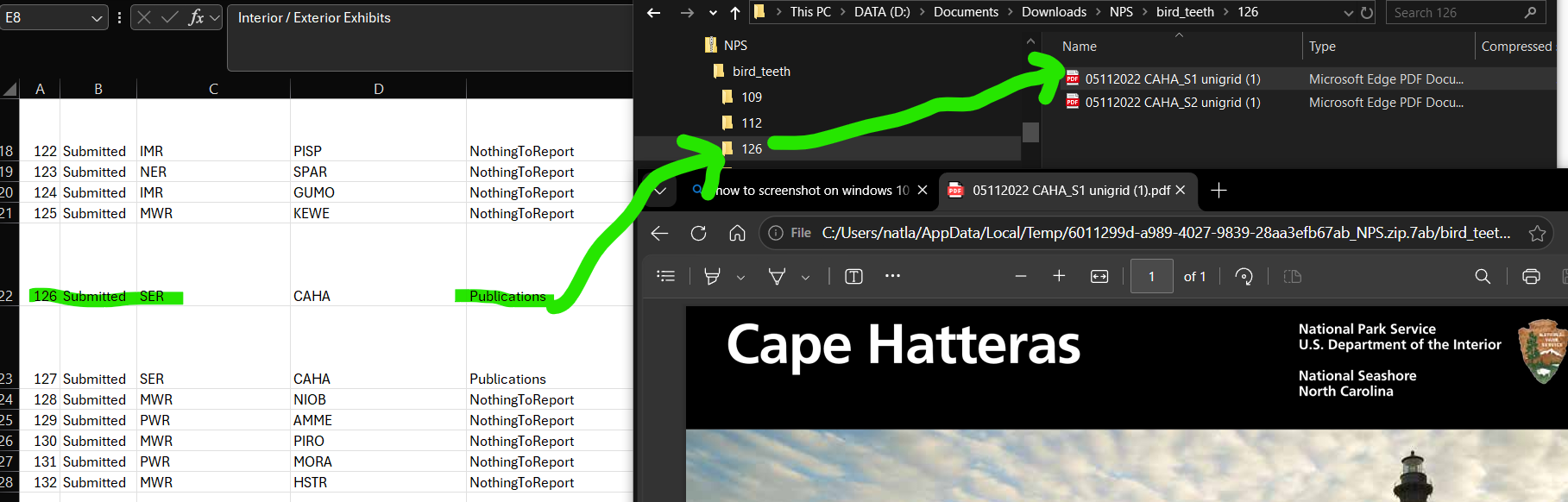The image size is (1568, 502).
Task: Go up one folder in File Explorer
Action: [735, 12]
